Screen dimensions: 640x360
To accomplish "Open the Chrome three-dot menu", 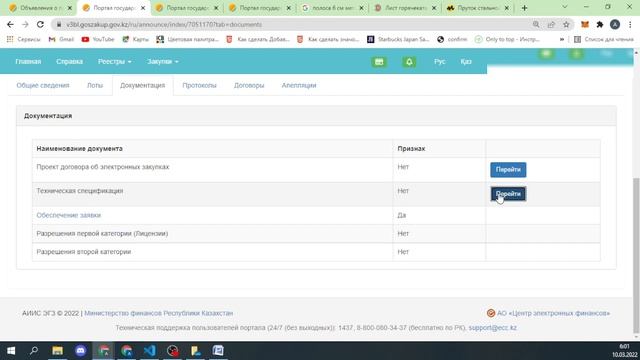I will [630, 24].
